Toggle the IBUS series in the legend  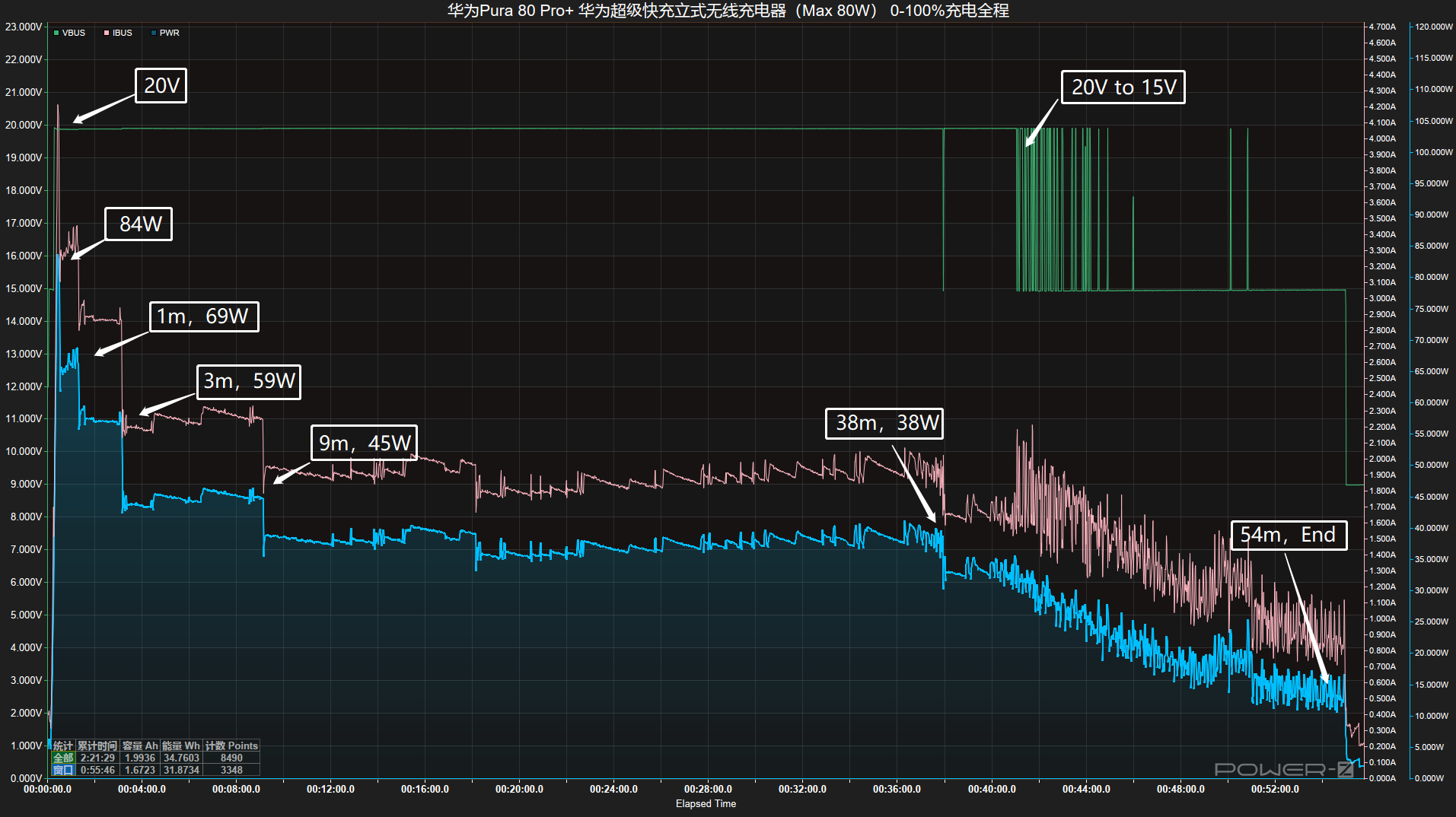click(118, 33)
